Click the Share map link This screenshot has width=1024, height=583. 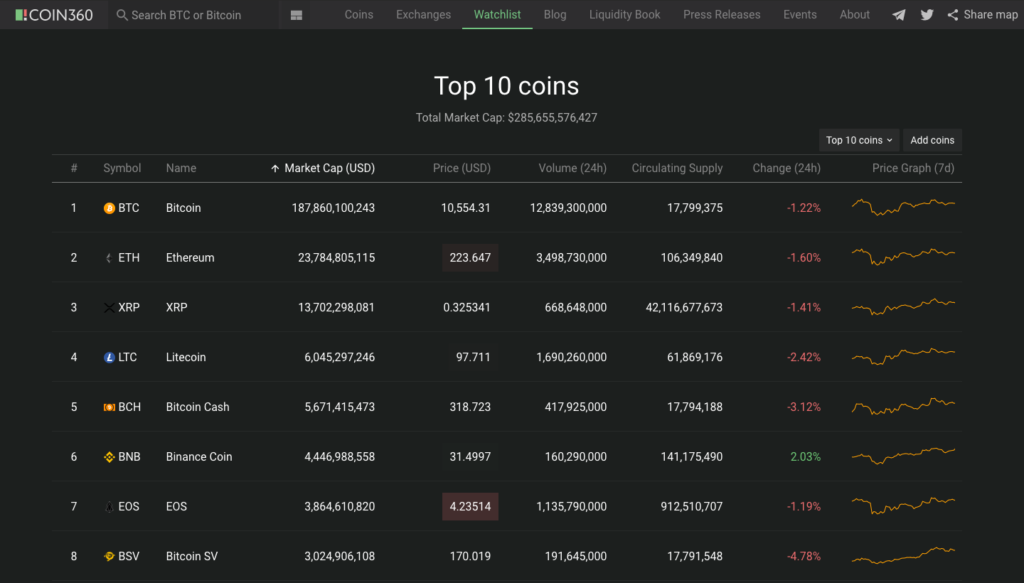982,14
